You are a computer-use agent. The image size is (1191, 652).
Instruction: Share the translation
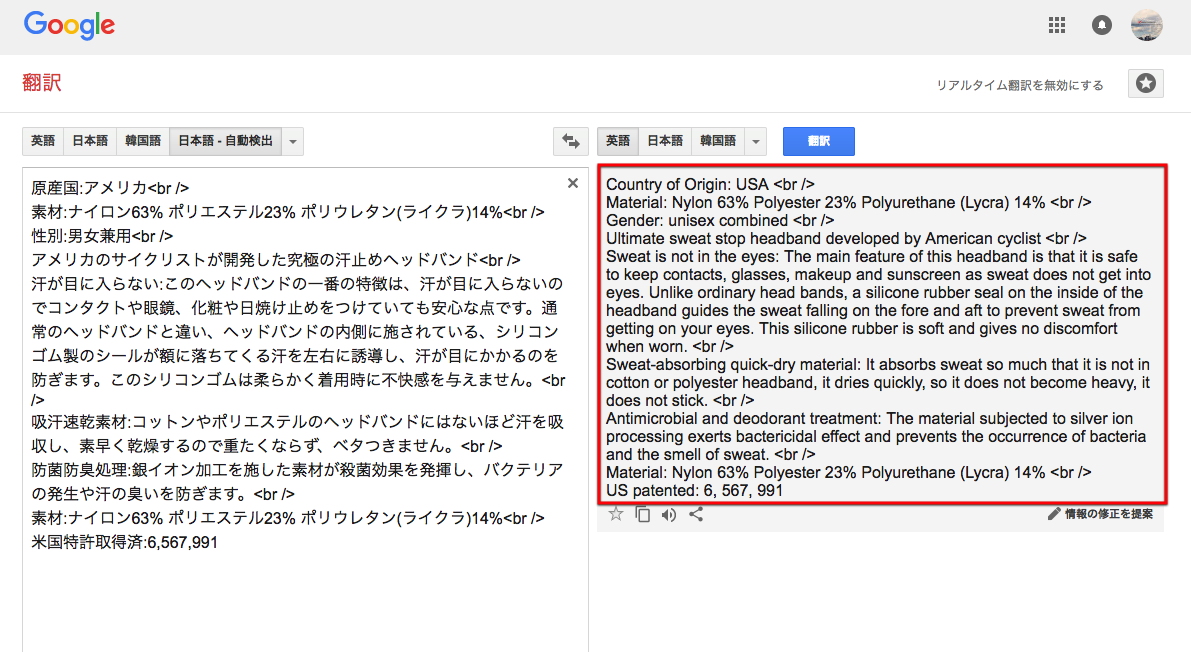[x=696, y=515]
